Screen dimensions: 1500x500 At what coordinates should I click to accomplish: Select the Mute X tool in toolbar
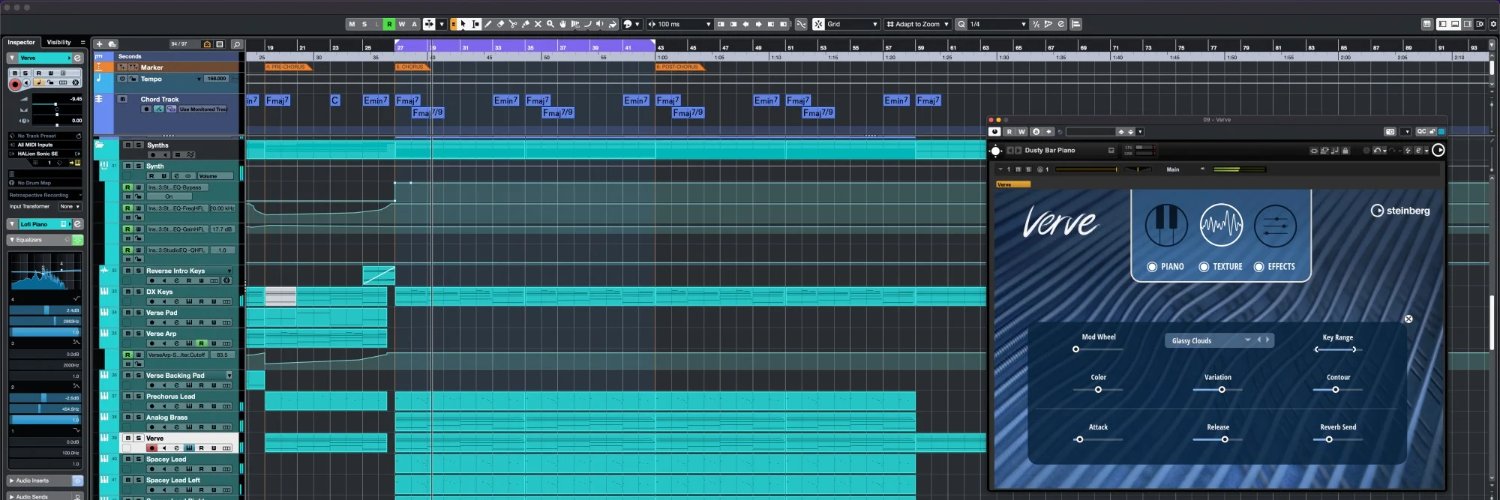pyautogui.click(x=538, y=24)
